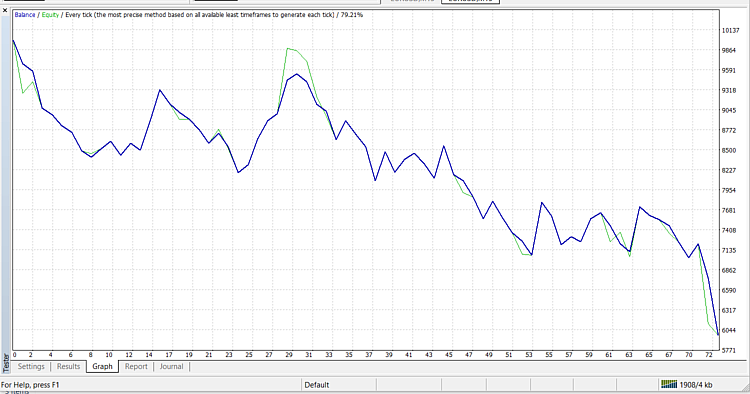The height and width of the screenshot is (394, 750).
Task: Click the 10137 value on the price axis
Action: coord(730,30)
